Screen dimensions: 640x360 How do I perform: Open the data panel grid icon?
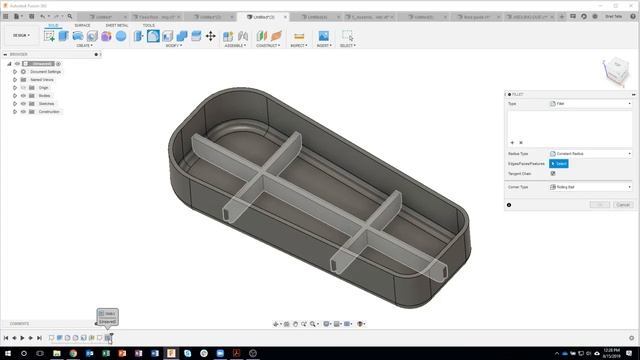6,16
